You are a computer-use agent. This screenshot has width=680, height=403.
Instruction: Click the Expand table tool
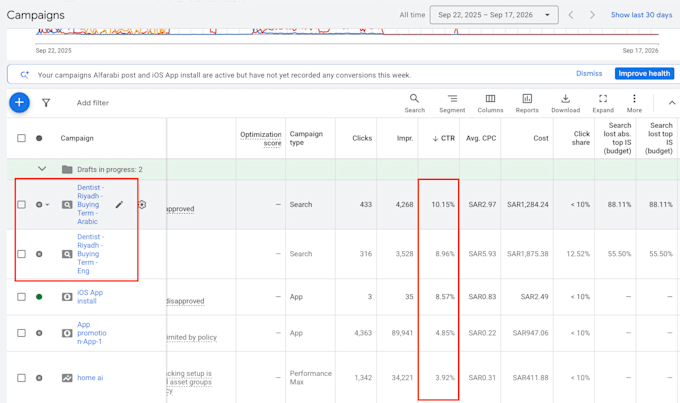603,103
